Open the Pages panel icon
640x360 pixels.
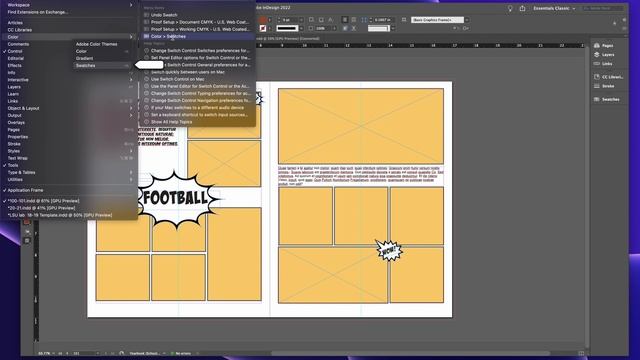tap(597, 46)
